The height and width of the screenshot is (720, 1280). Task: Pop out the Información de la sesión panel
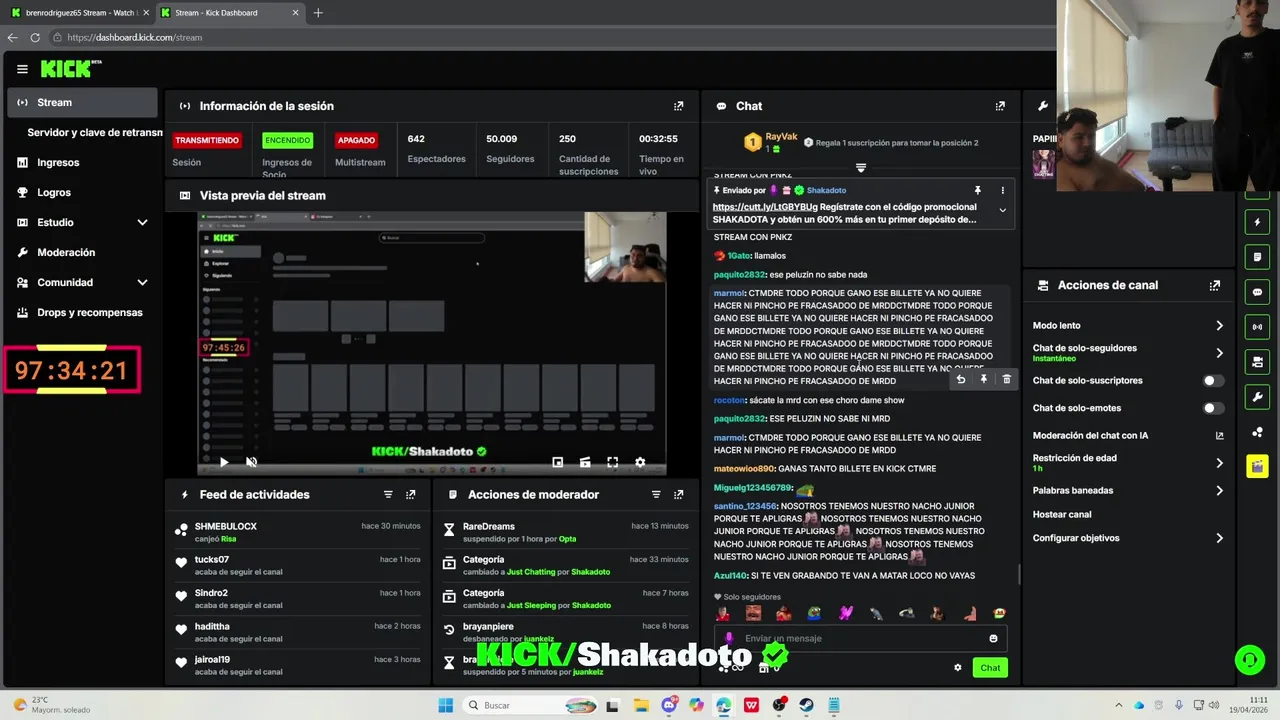[679, 106]
